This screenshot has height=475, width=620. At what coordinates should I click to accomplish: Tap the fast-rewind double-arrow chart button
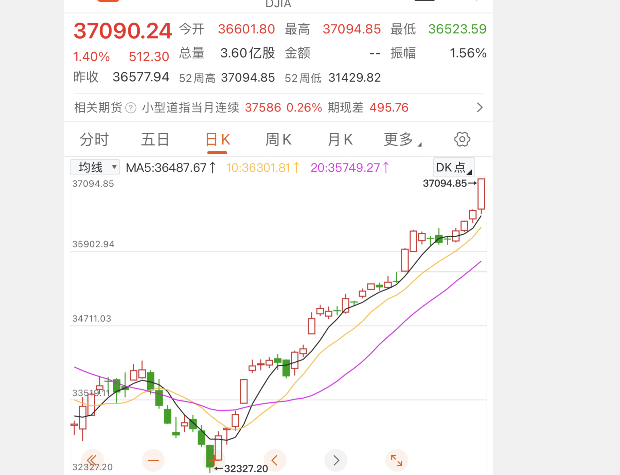coord(92,460)
